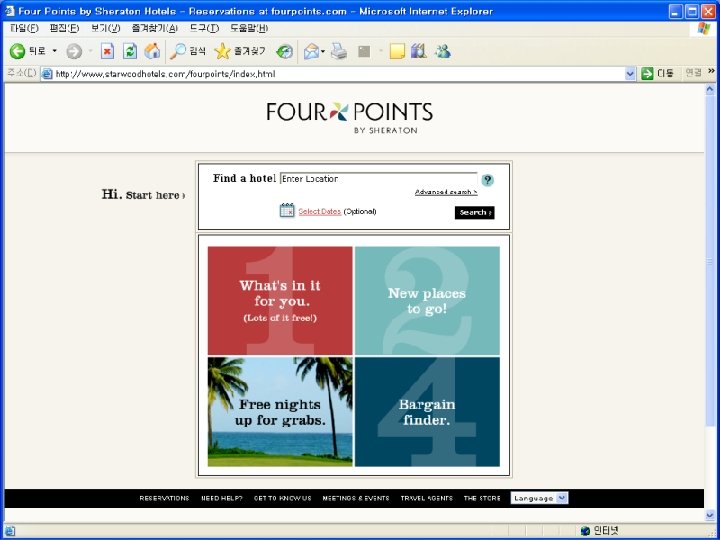Click the yellow note Discuss icon
Screen dimensions: 720x540
click(397, 51)
